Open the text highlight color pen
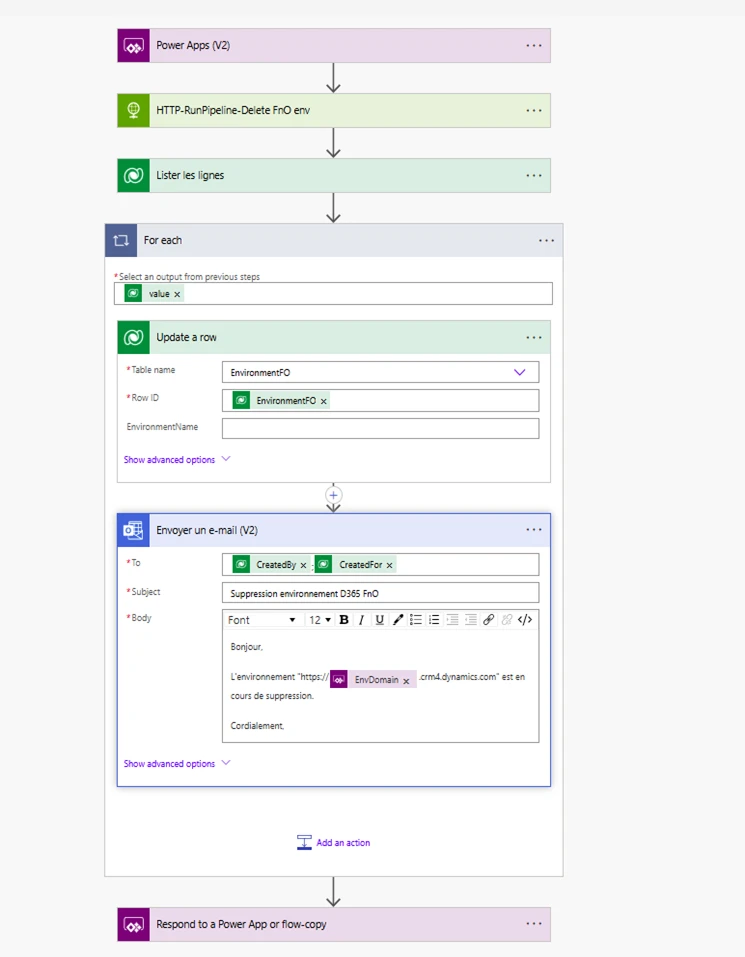 tap(398, 620)
